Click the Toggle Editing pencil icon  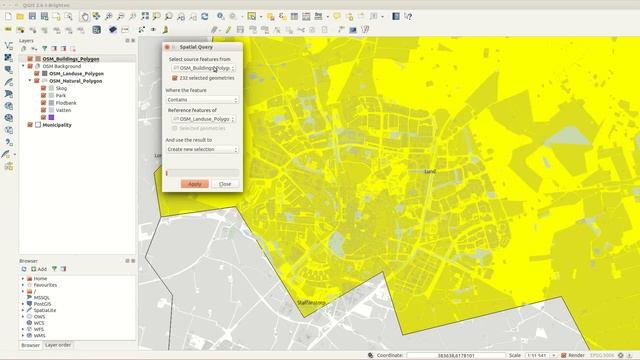[x=228, y=30]
